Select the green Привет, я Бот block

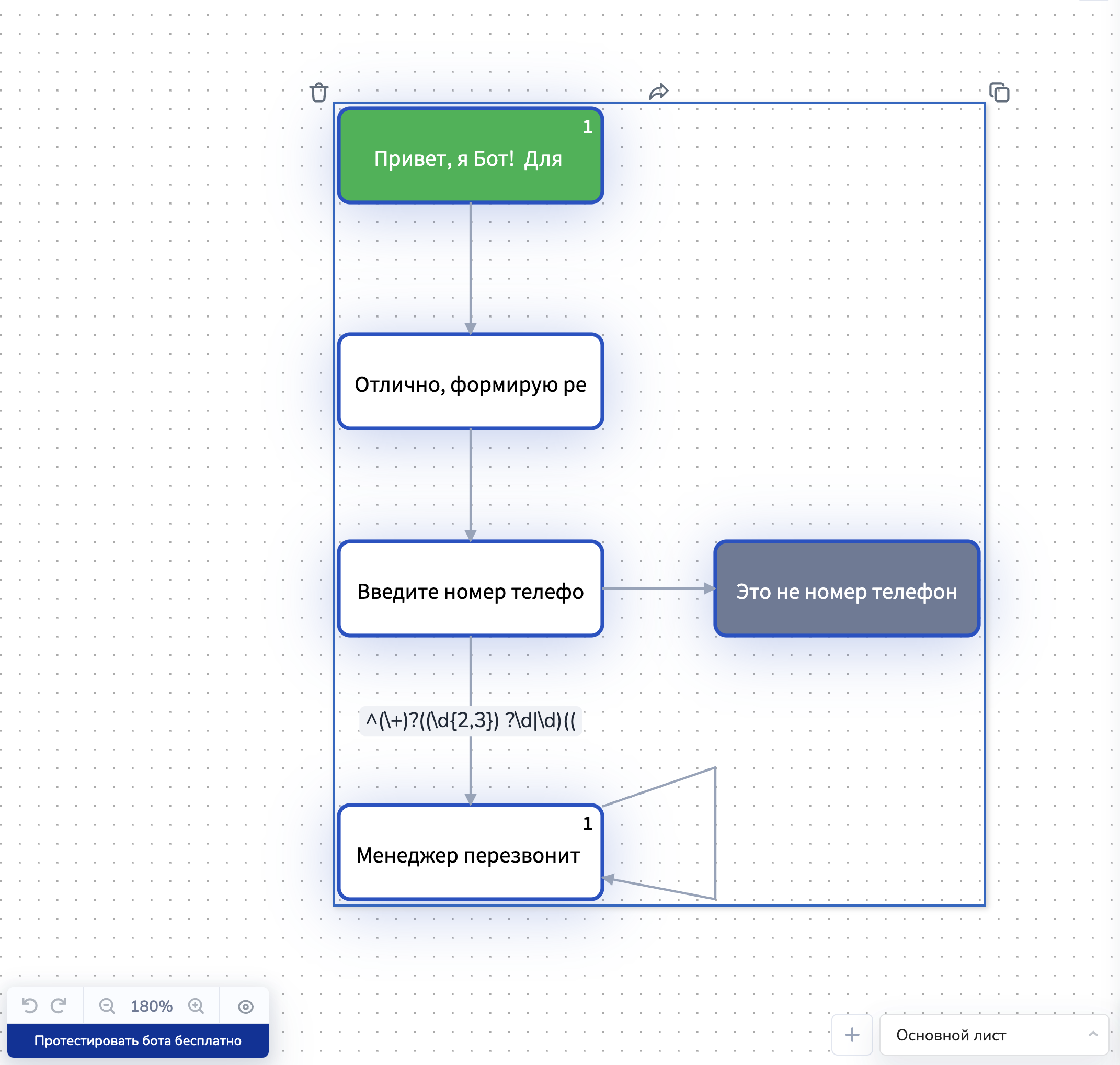pyautogui.click(x=470, y=155)
